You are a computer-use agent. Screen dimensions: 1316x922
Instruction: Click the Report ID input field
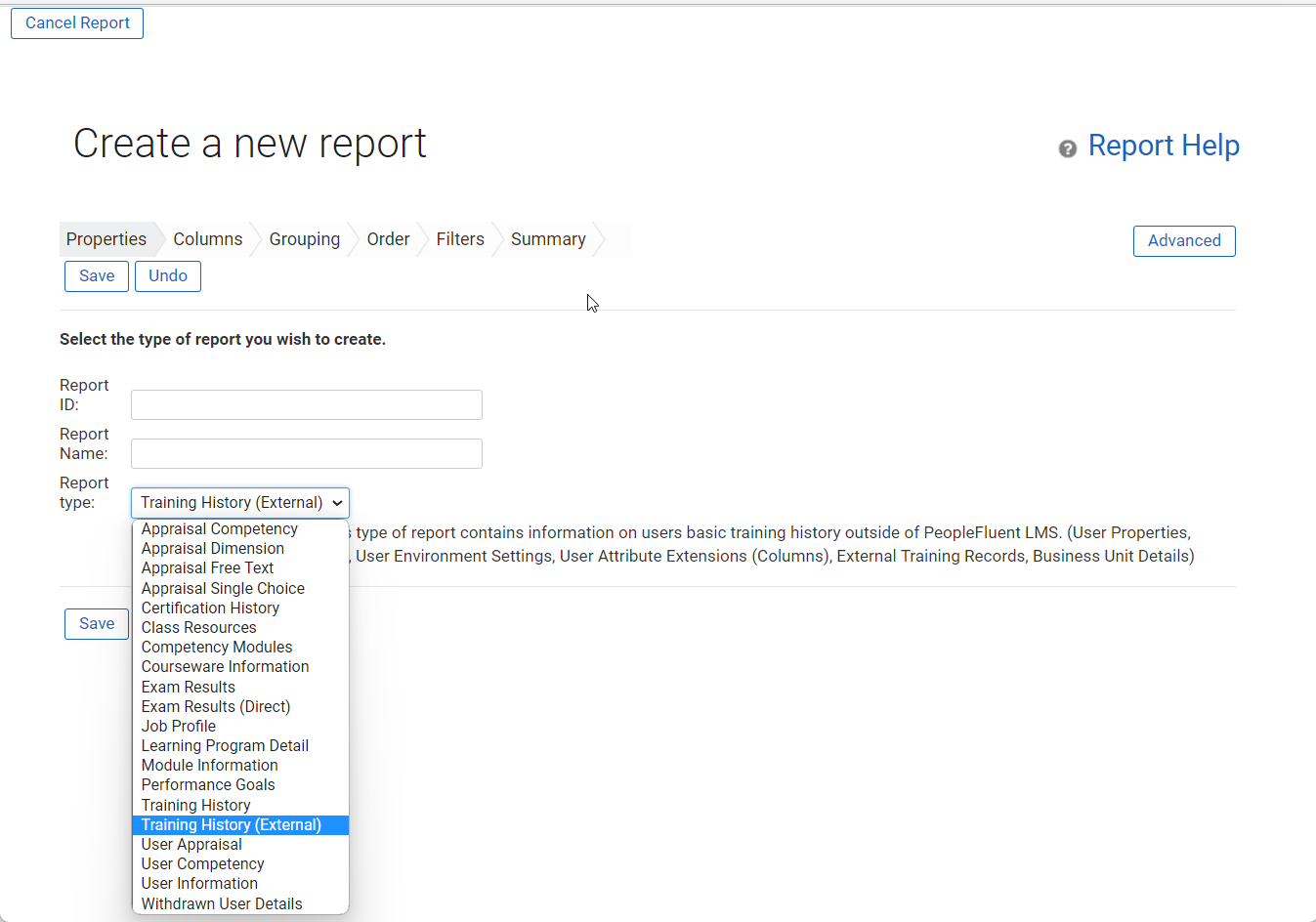coord(307,405)
